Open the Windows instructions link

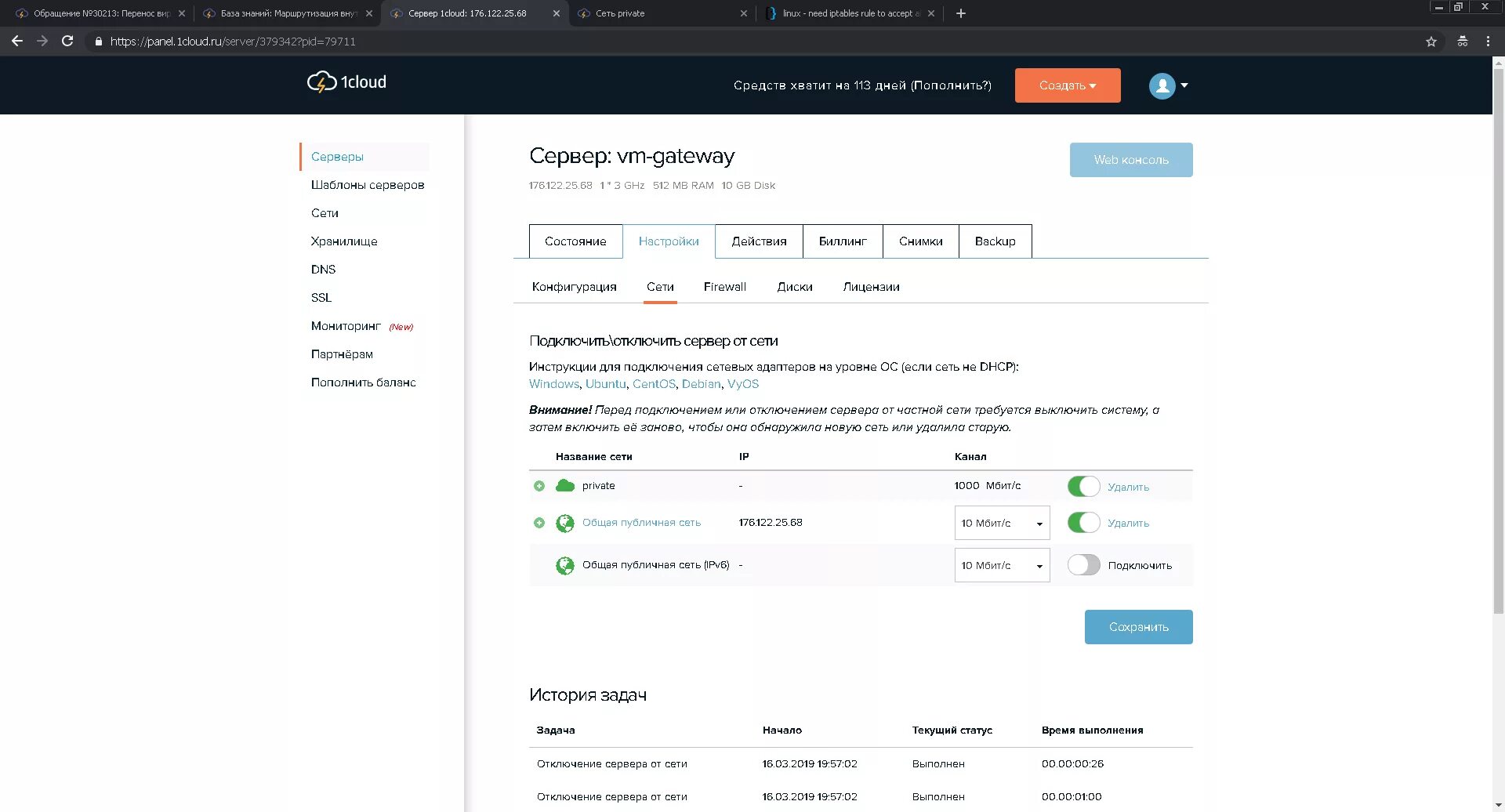[553, 384]
